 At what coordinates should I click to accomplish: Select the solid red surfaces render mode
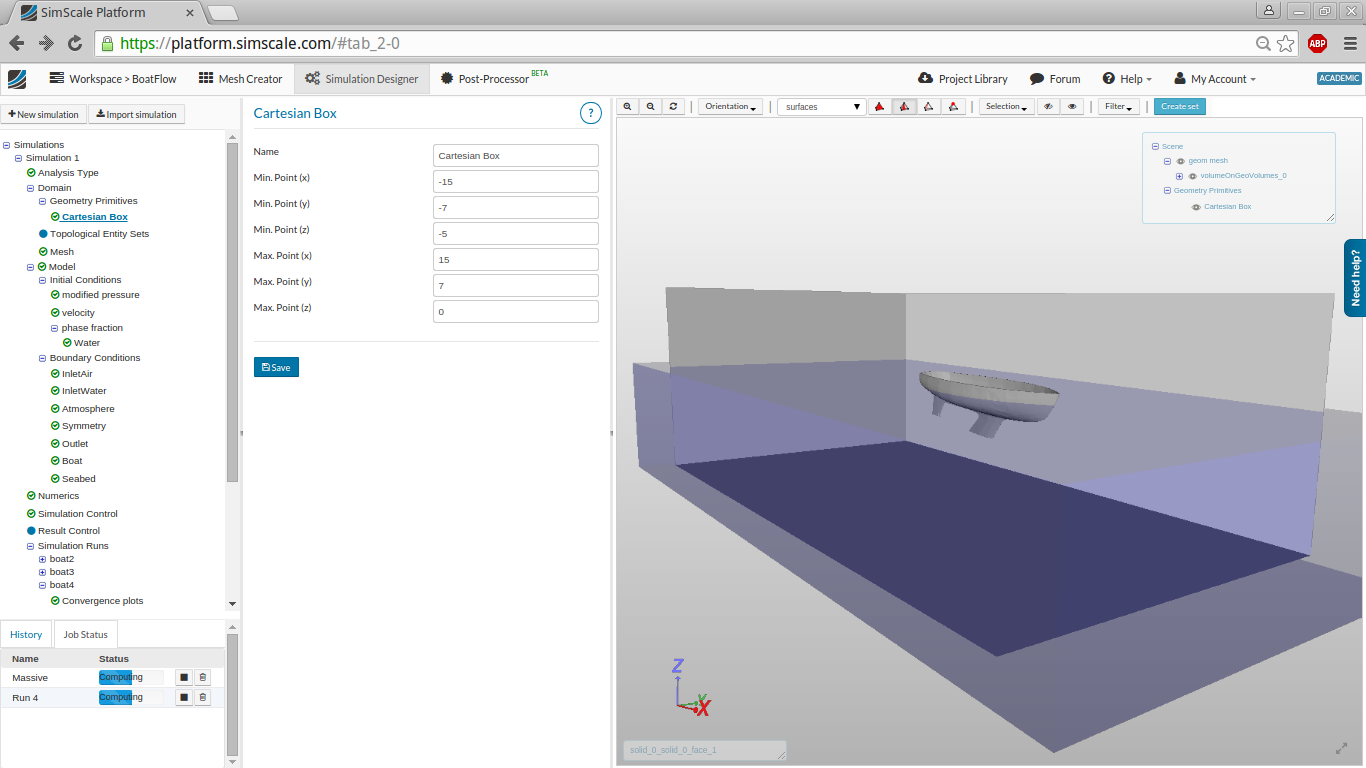[x=880, y=107]
